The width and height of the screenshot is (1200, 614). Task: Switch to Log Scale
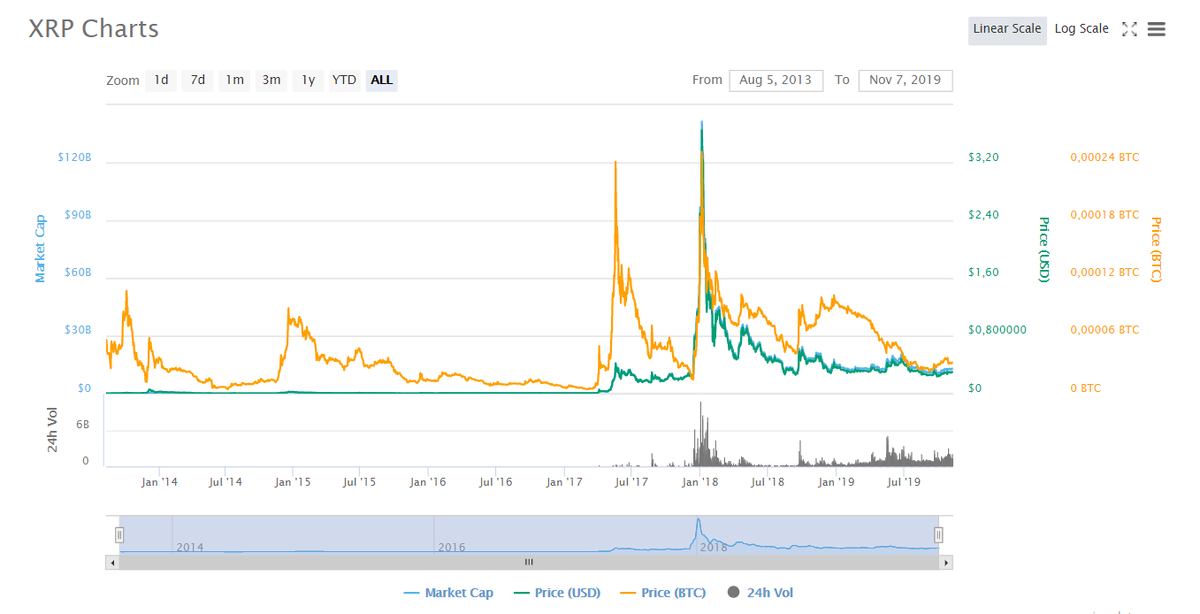[1081, 29]
